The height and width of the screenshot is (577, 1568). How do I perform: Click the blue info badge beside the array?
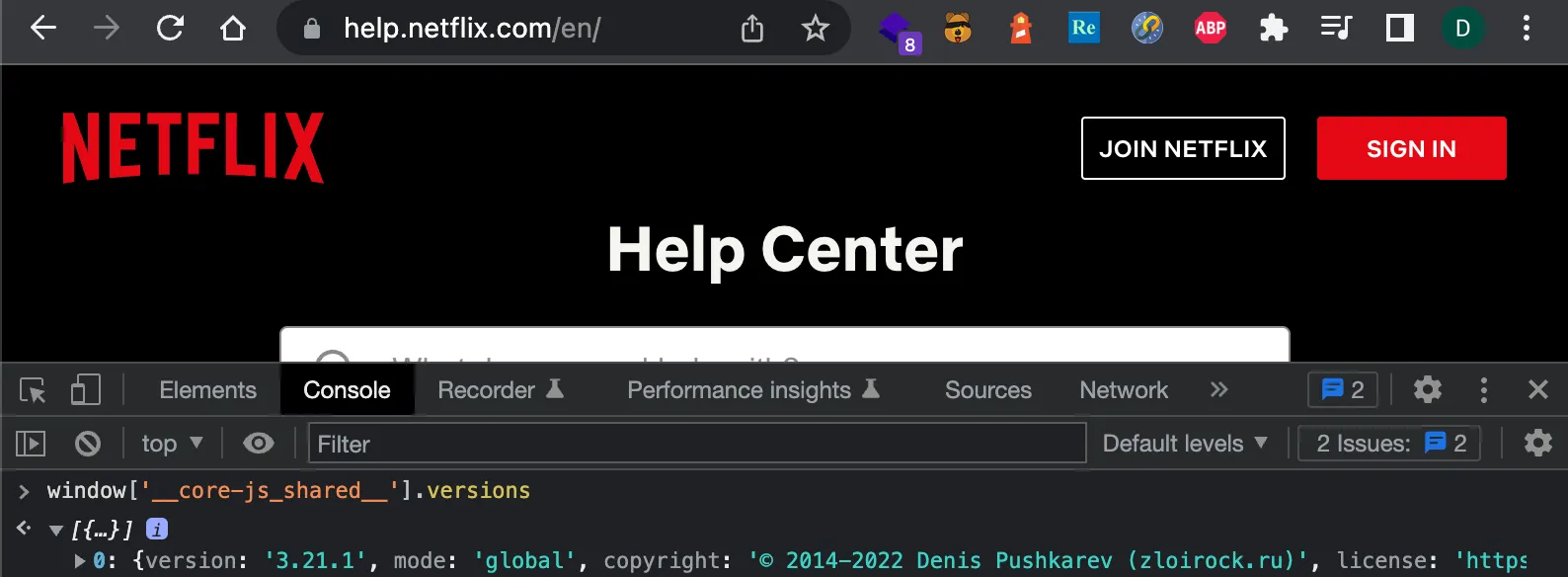tap(157, 530)
